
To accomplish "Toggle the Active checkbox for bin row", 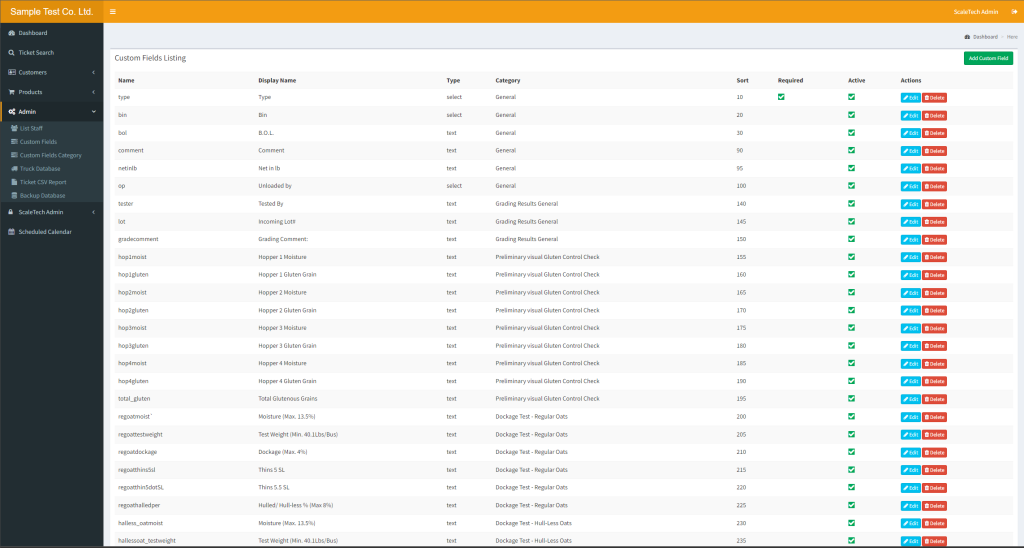I will pos(851,115).
